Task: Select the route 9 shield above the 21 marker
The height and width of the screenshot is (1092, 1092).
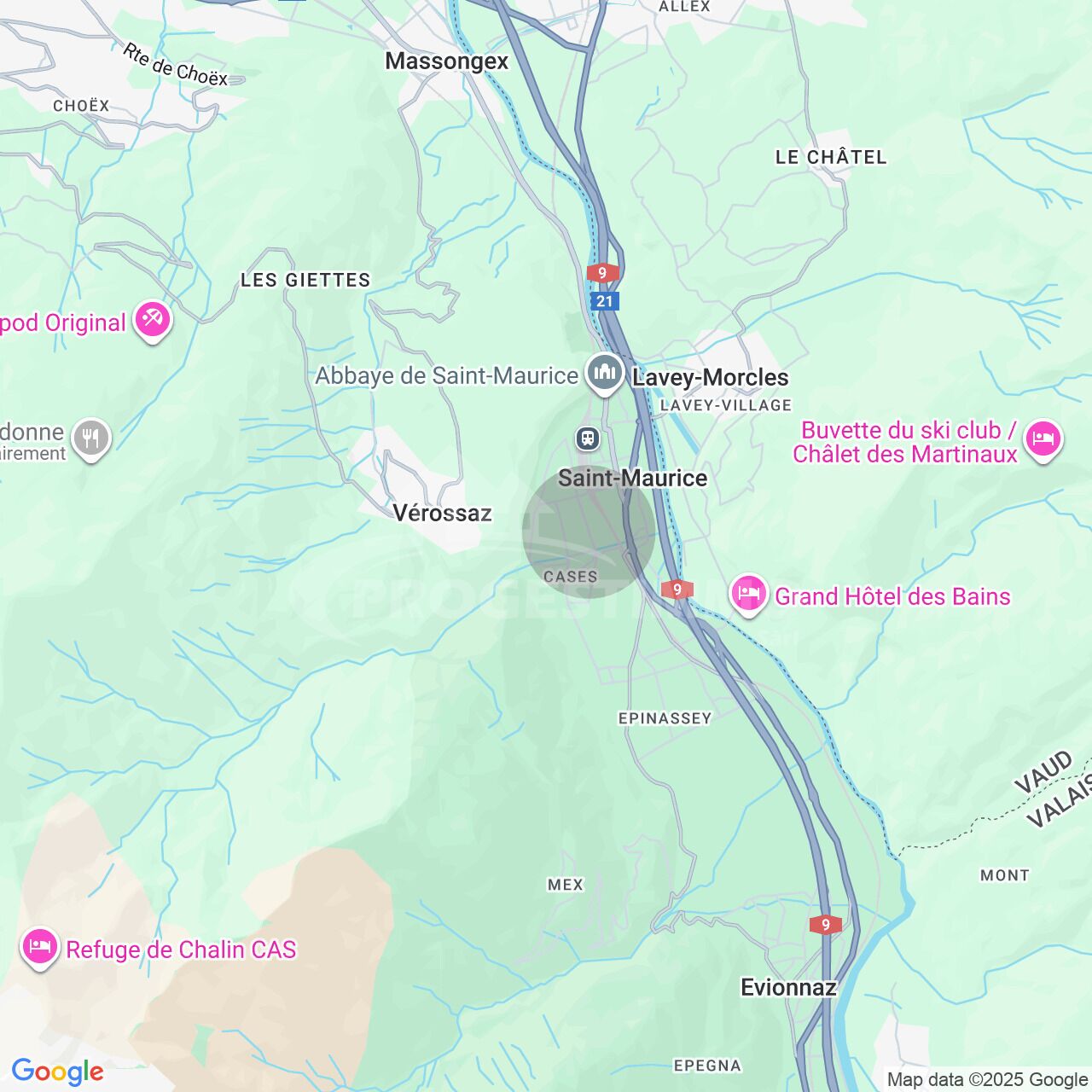Action: click(602, 273)
